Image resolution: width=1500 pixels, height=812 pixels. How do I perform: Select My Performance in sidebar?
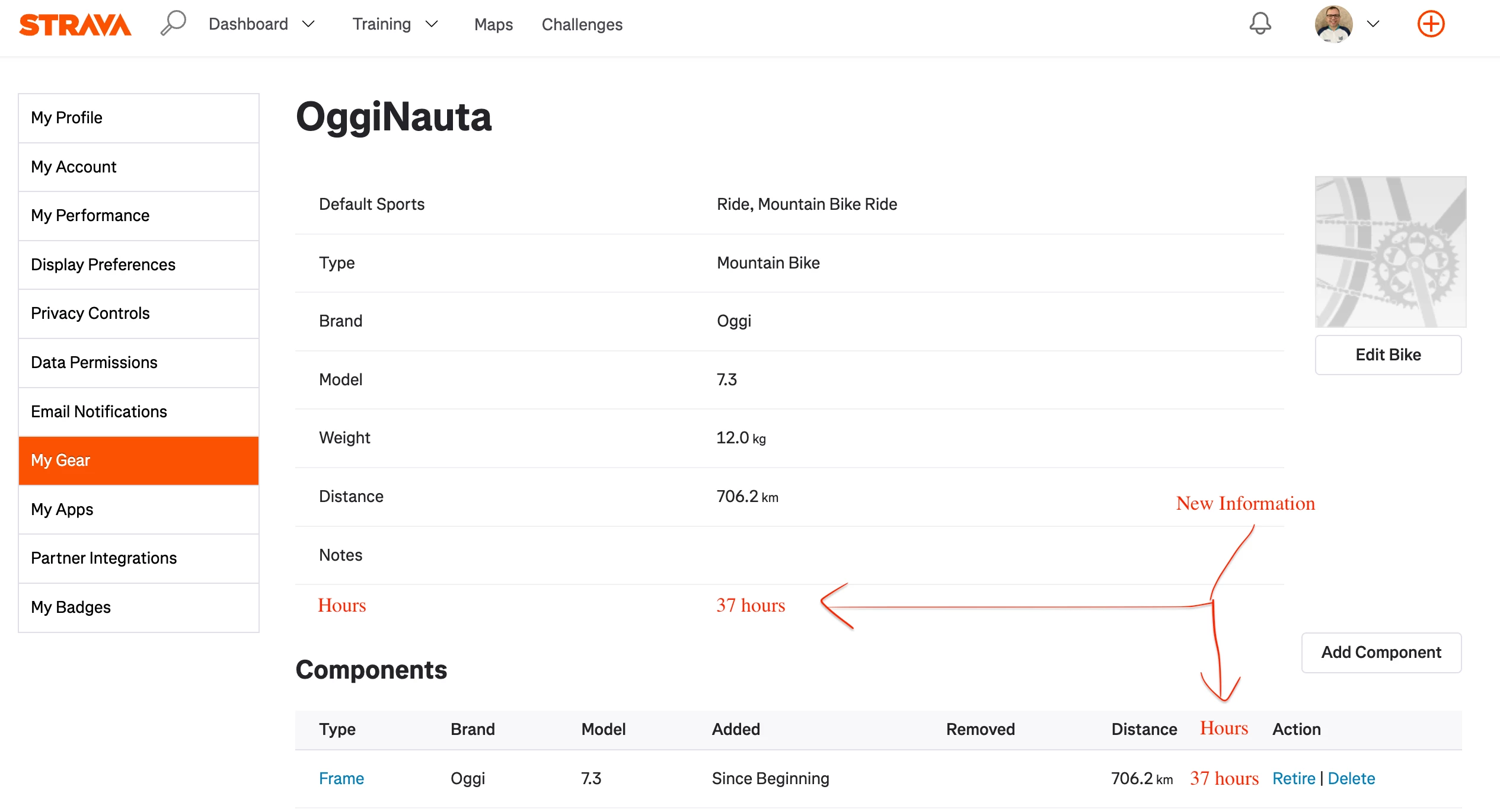139,216
